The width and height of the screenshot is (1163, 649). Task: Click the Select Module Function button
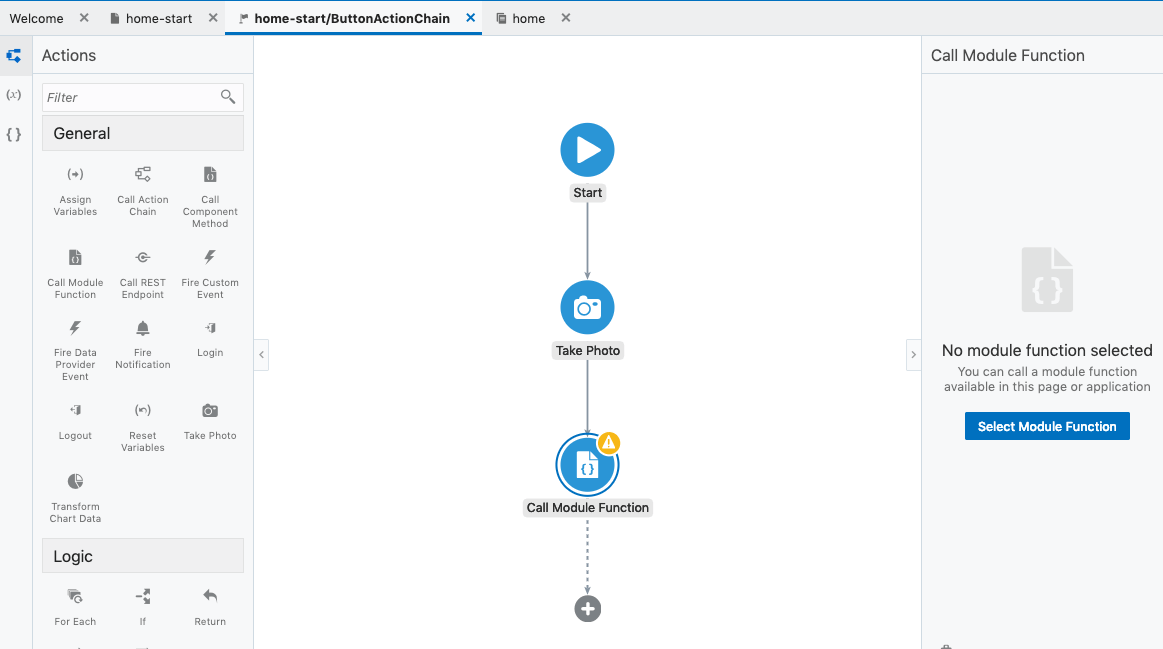1047,426
